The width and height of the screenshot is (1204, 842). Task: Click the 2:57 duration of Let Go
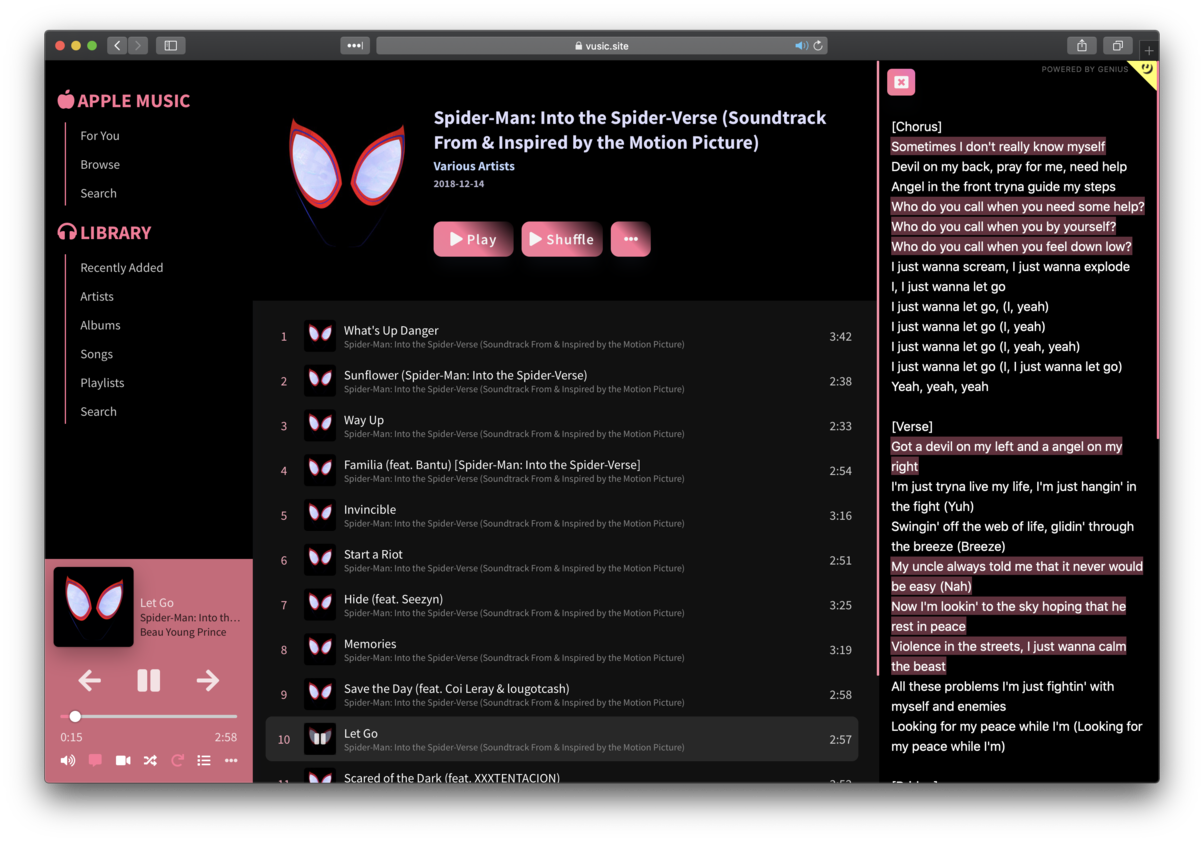point(840,739)
